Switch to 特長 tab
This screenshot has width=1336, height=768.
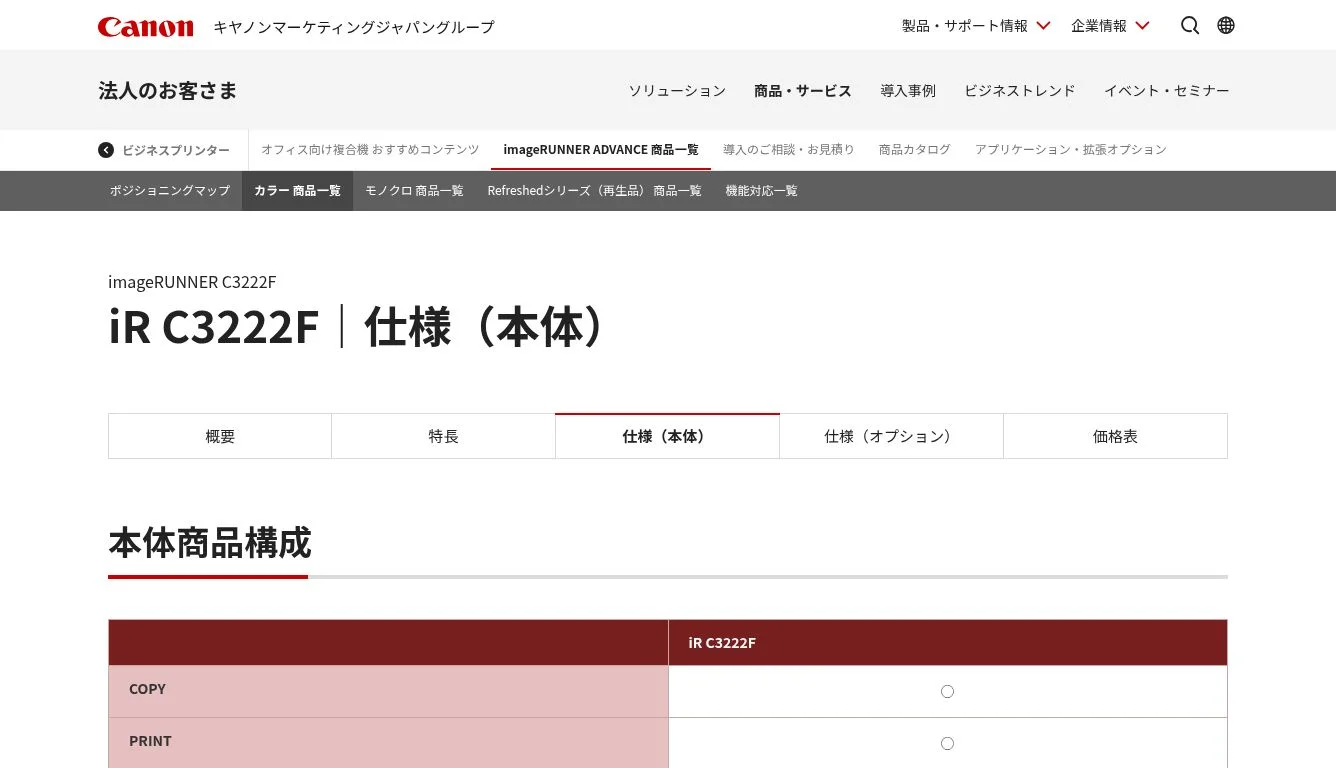pos(444,437)
